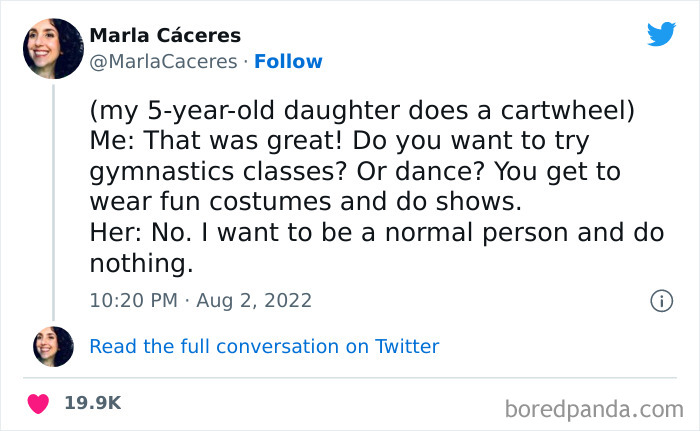Viewport: 700px width, 431px height.
Task: Click the @MarlaCaceres handle
Action: (162, 62)
